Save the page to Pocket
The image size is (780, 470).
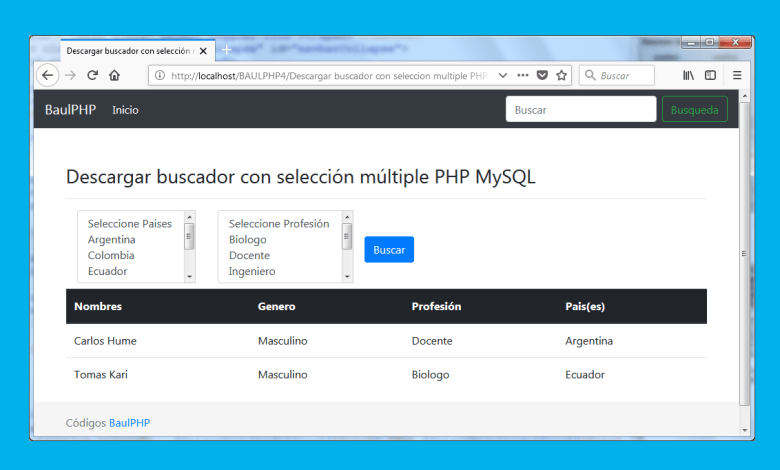542,75
